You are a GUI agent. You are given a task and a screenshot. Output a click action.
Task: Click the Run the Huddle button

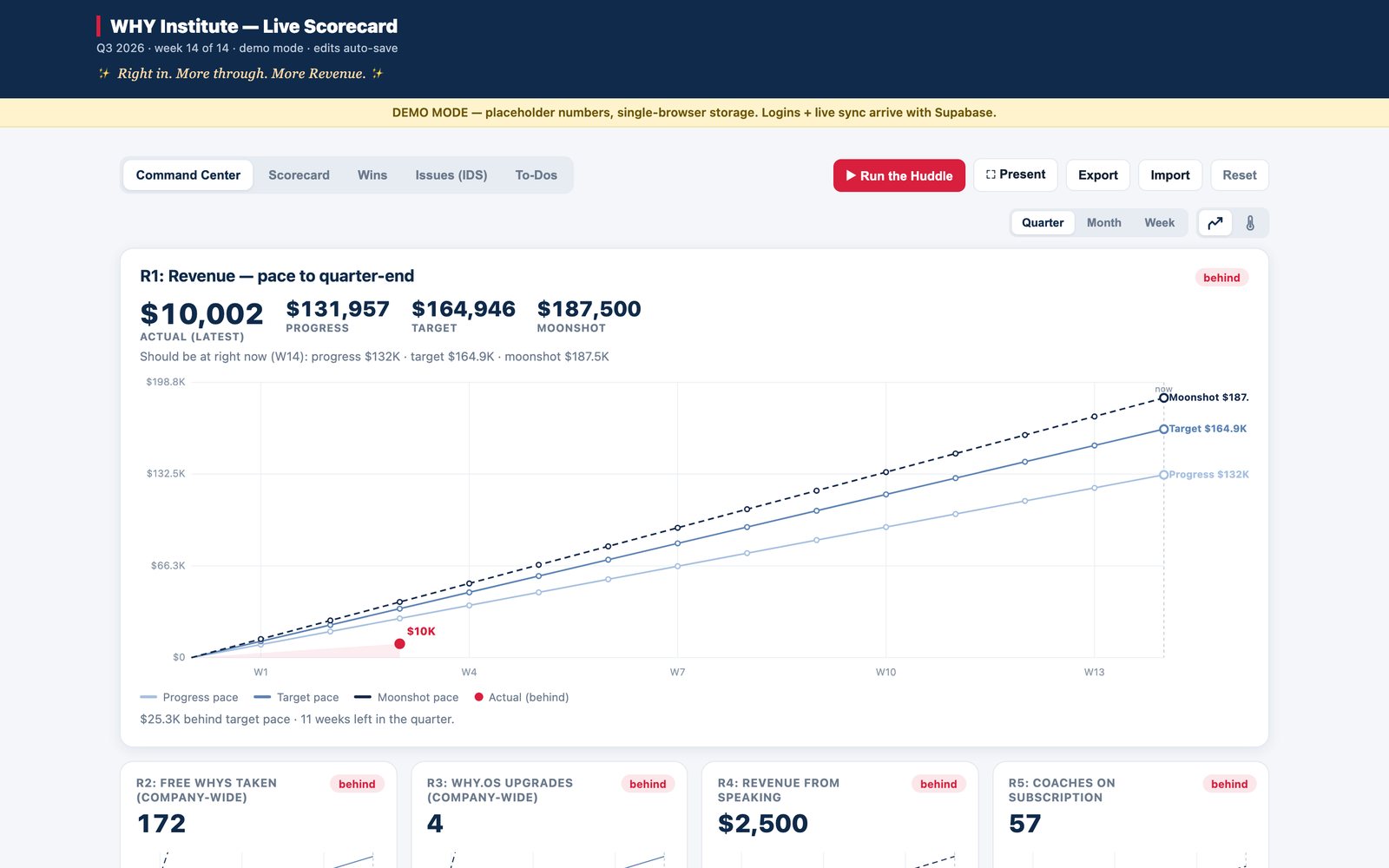tap(899, 175)
